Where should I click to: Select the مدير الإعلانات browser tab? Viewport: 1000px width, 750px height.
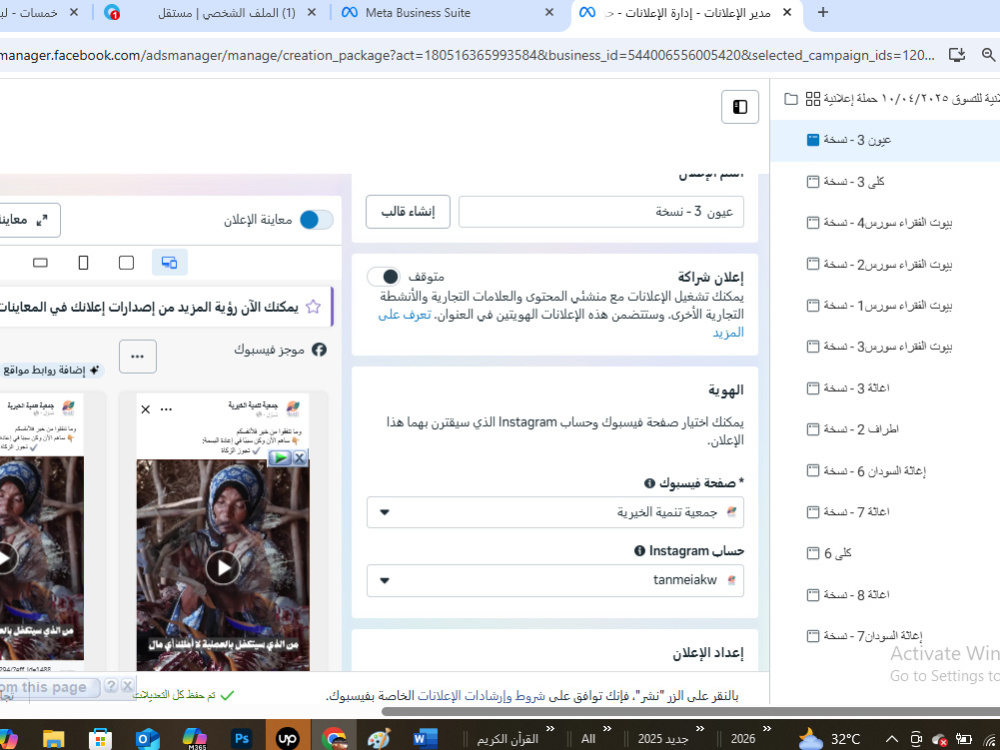[686, 12]
